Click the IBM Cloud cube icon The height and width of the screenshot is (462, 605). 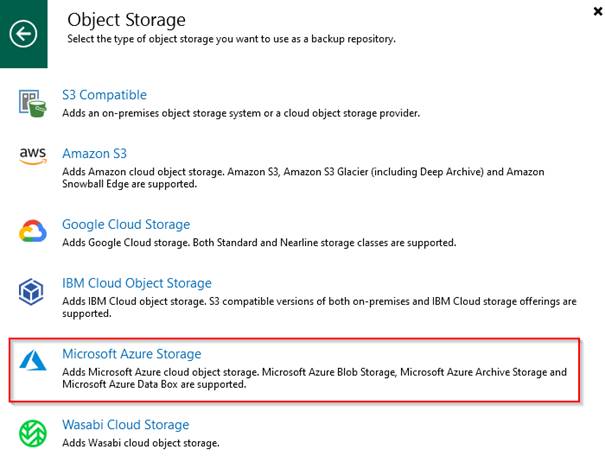pyautogui.click(x=31, y=291)
